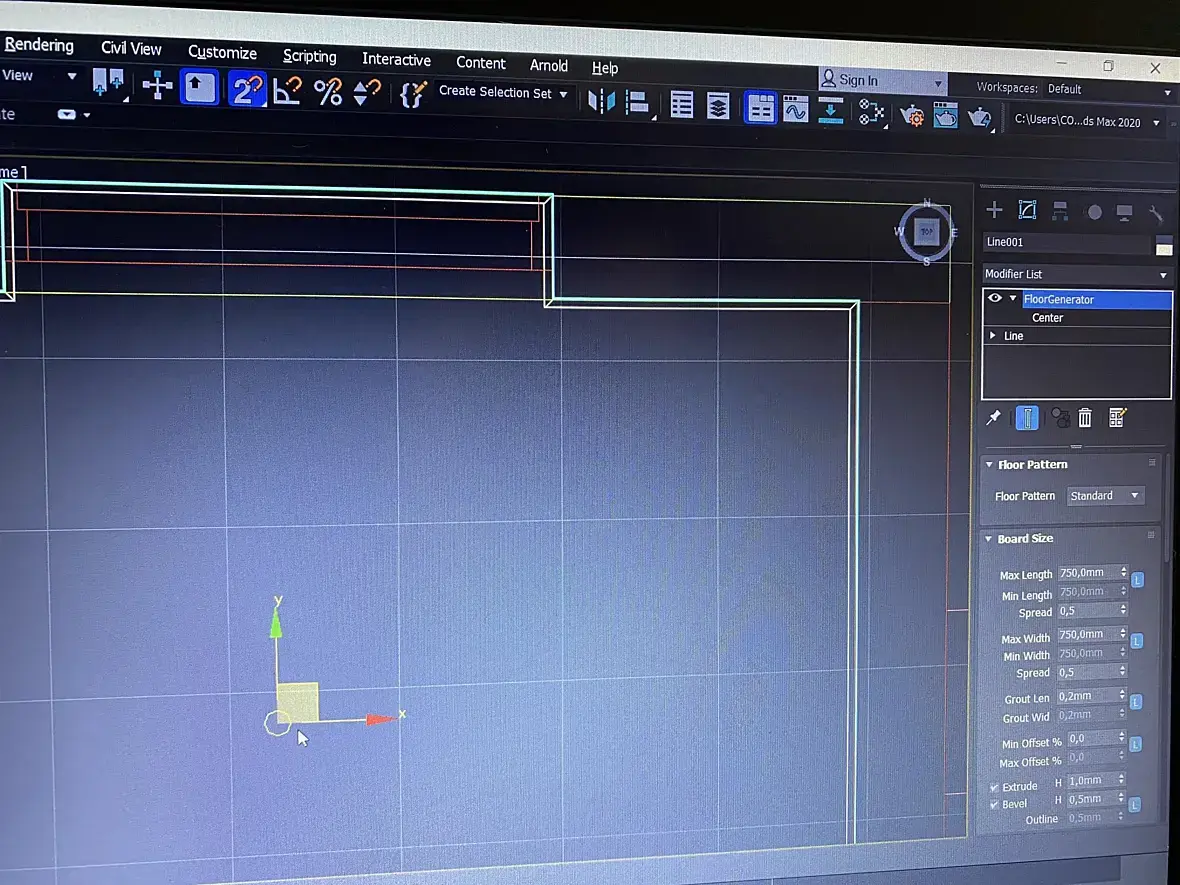Toggle lock beside Max Width
1180x885 pixels.
(x=1136, y=640)
